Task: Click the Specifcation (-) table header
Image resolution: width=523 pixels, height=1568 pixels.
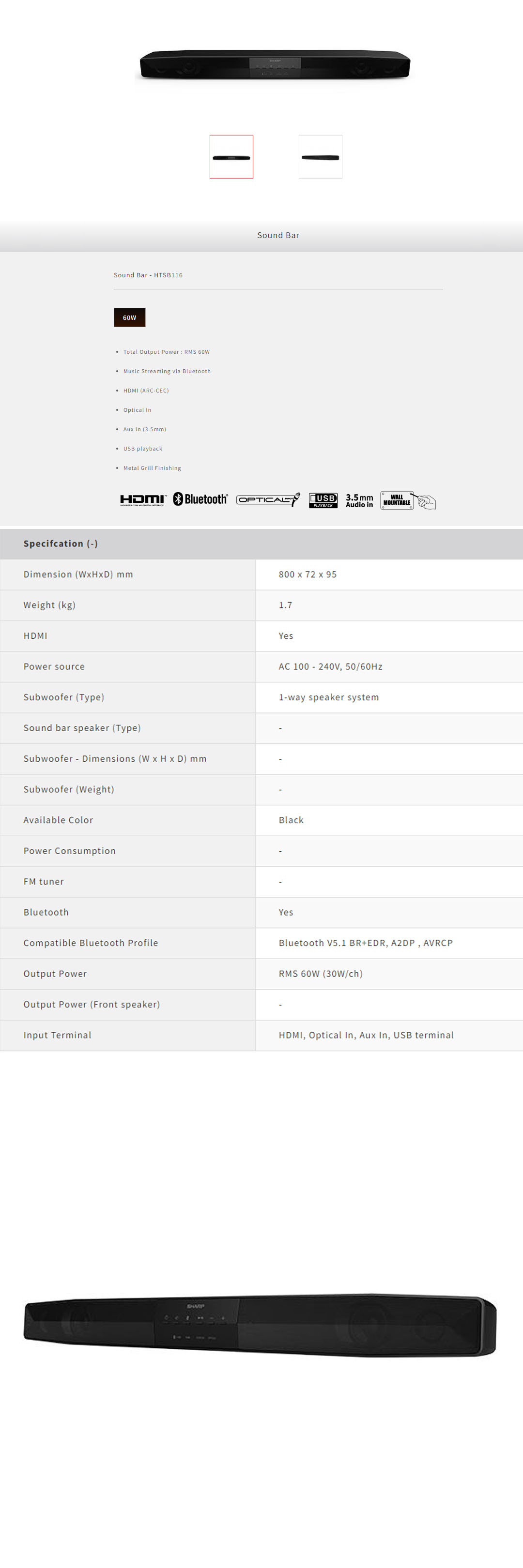Action: pos(61,543)
